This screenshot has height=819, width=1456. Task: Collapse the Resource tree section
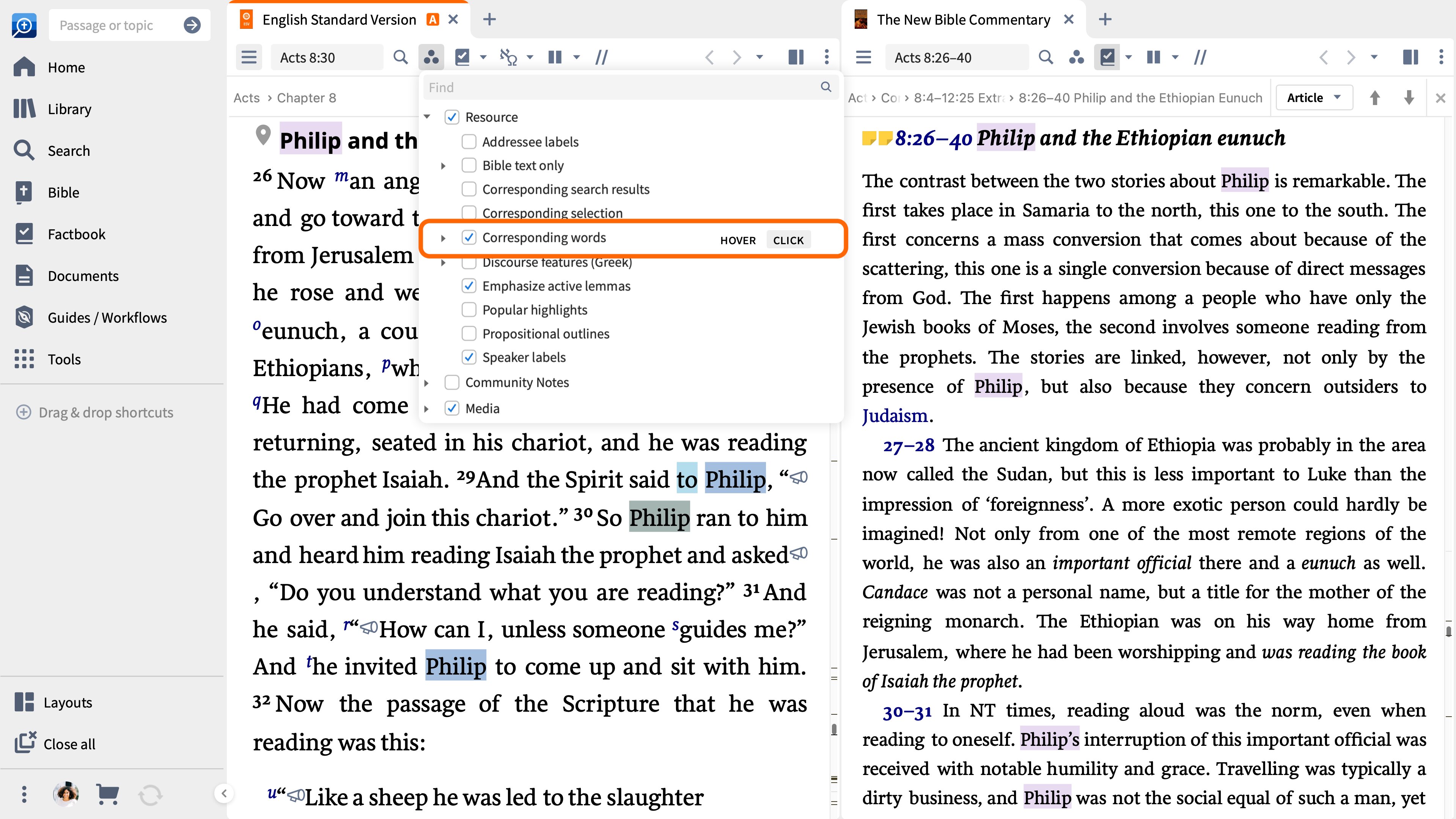[427, 117]
